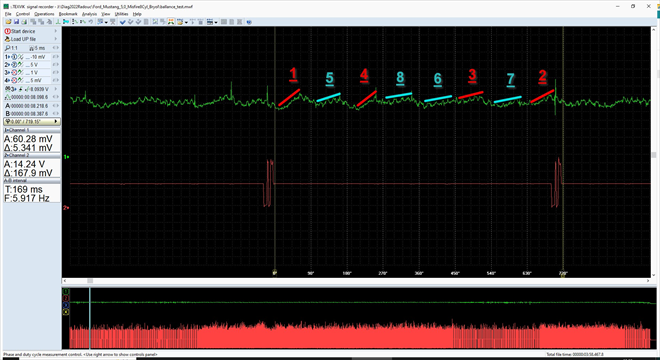This screenshot has height=360, width=660.
Task: Click the horizontal scrollbar thumb below waveform
Action: [x=90, y=281]
